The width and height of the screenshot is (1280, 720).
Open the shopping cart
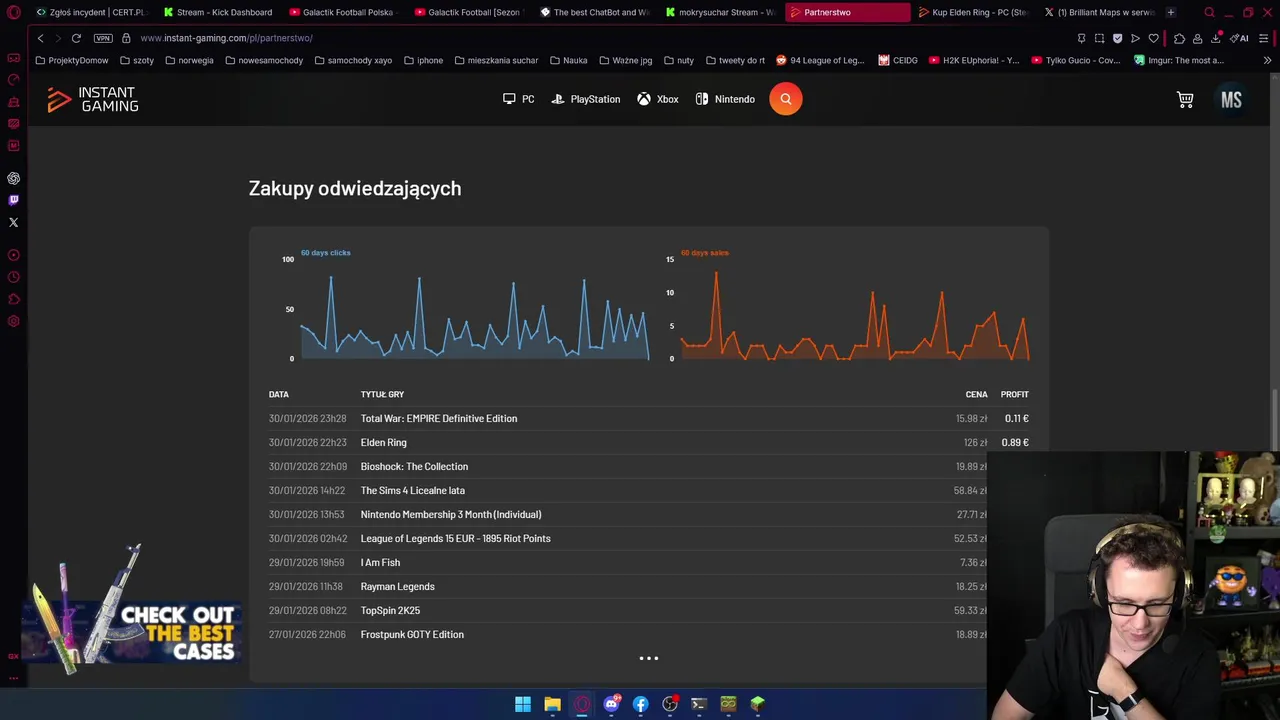point(1185,99)
